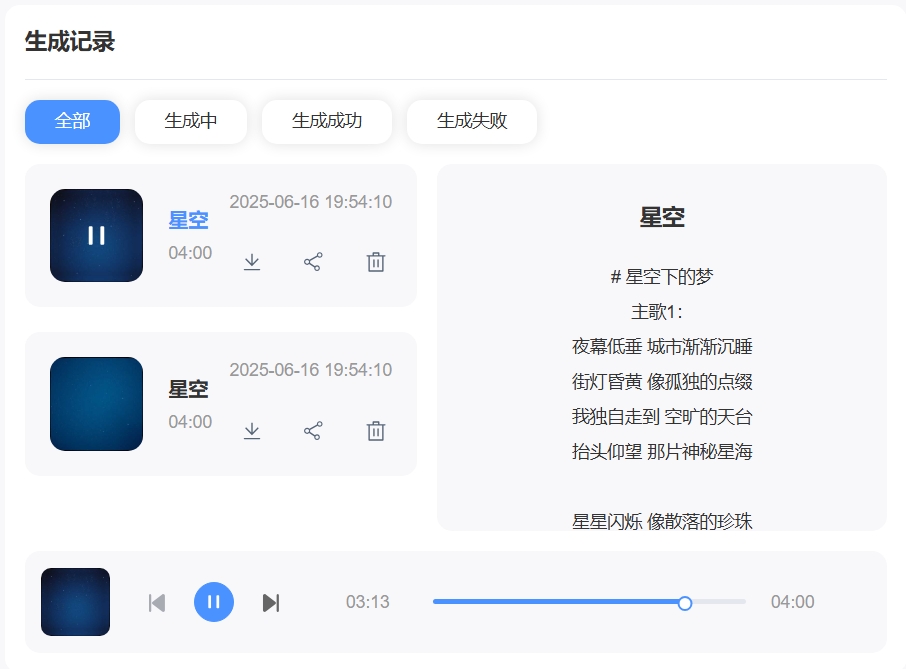Select the 全部 filter tab
906x669 pixels.
click(72, 122)
